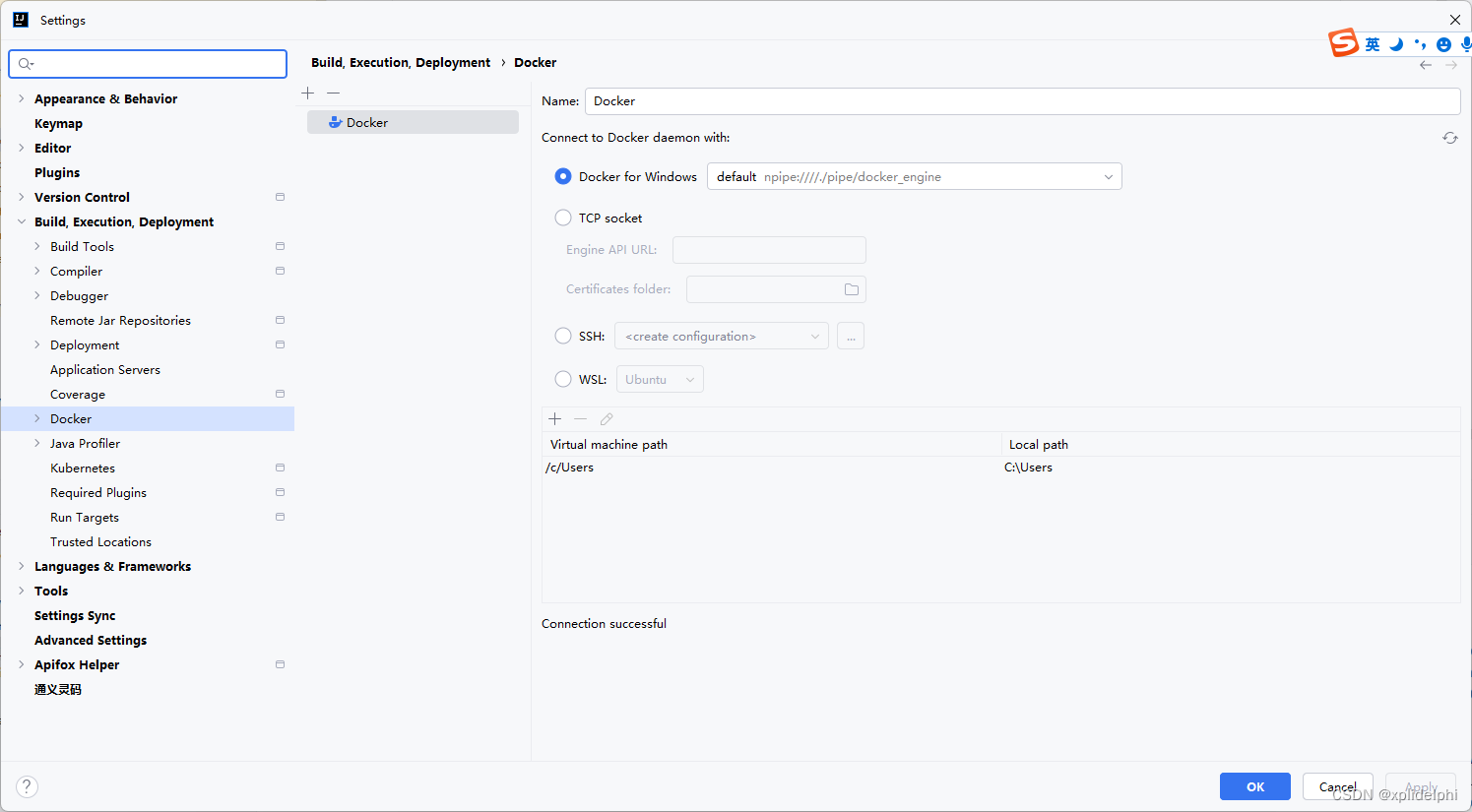The height and width of the screenshot is (812, 1472).
Task: Click Apifox Helper project-level indicator icon
Action: 281,664
